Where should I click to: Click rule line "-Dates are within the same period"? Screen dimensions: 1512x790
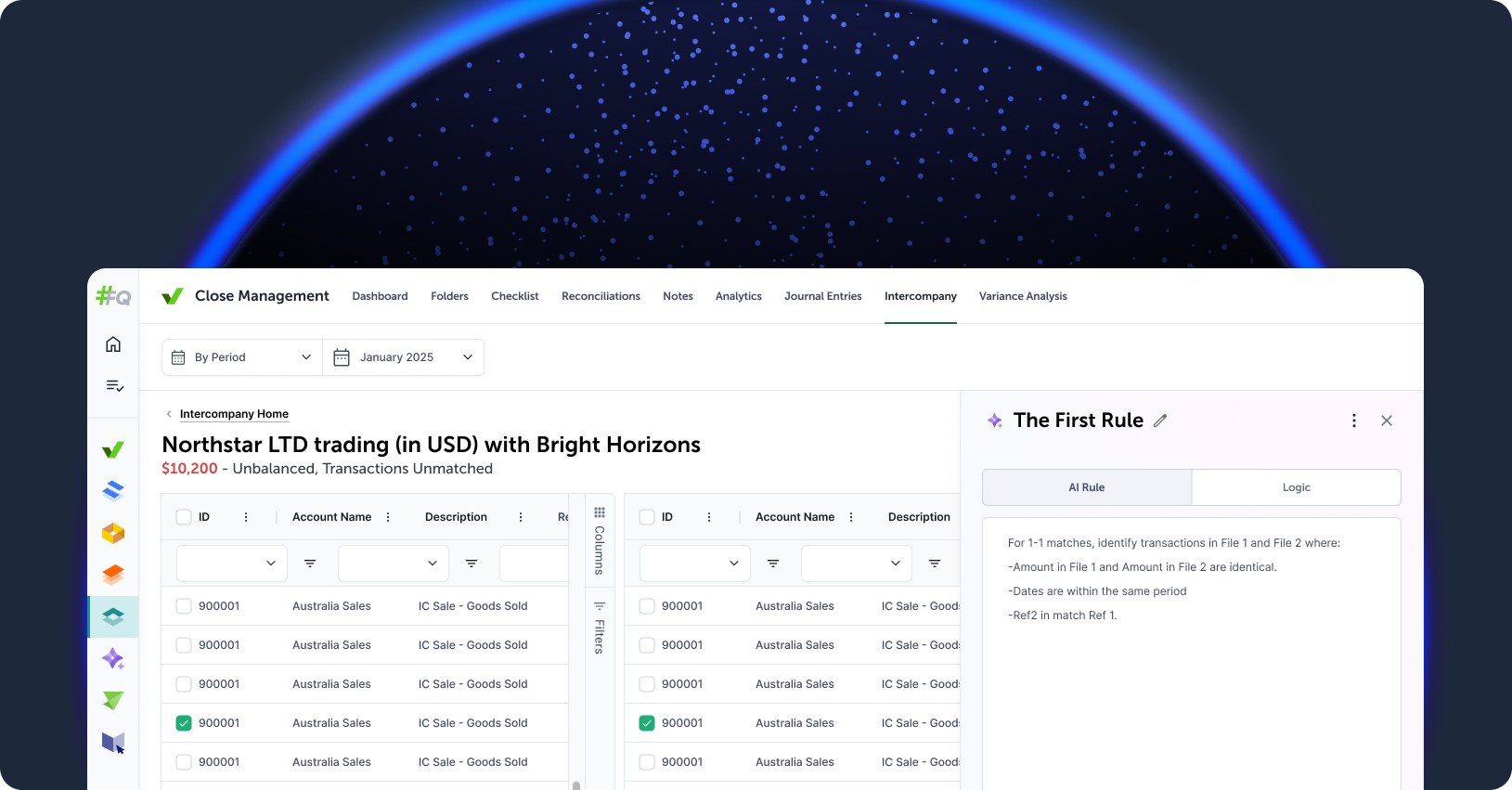pyautogui.click(x=1097, y=591)
